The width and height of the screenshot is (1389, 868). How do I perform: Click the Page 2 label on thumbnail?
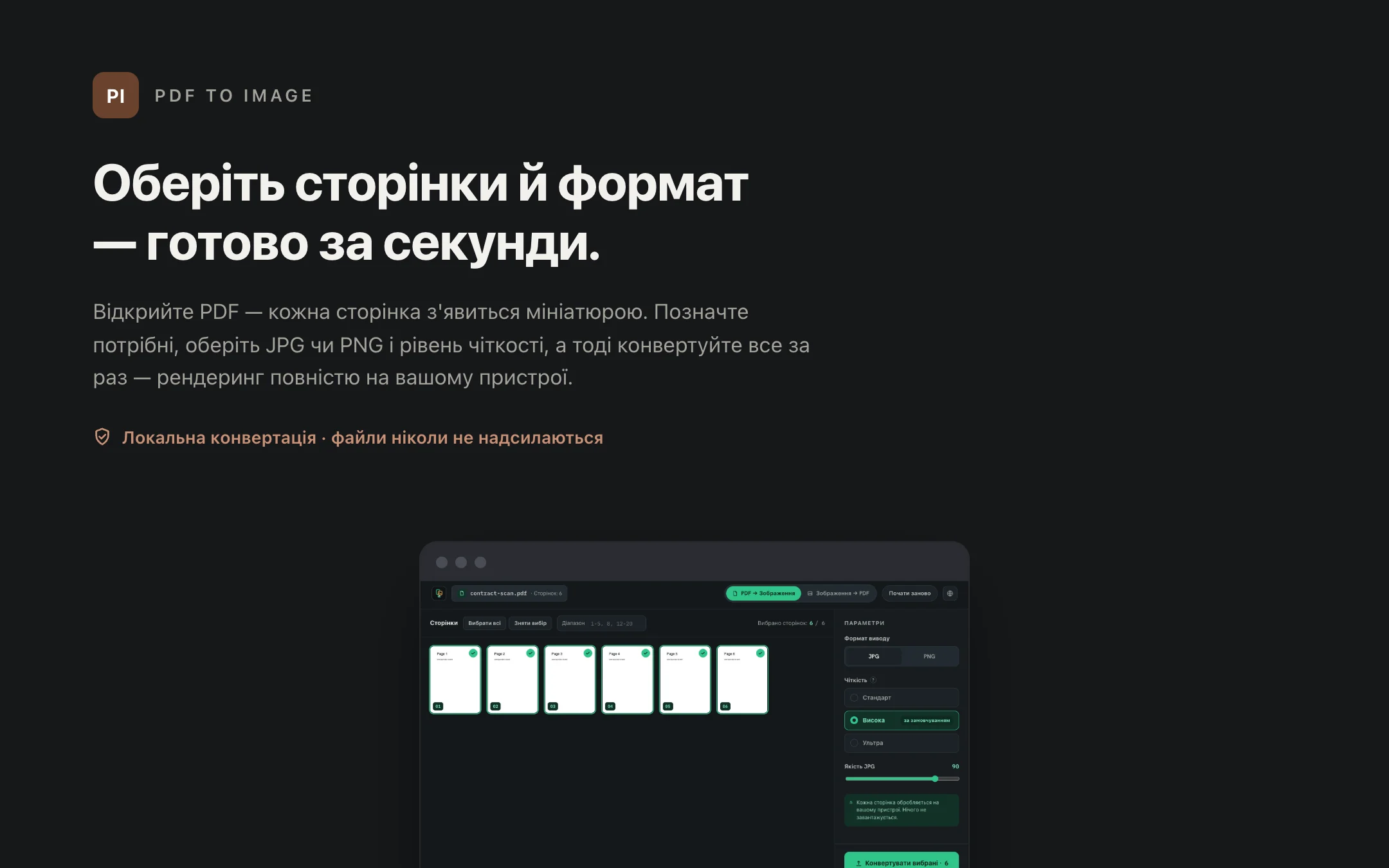pyautogui.click(x=500, y=654)
